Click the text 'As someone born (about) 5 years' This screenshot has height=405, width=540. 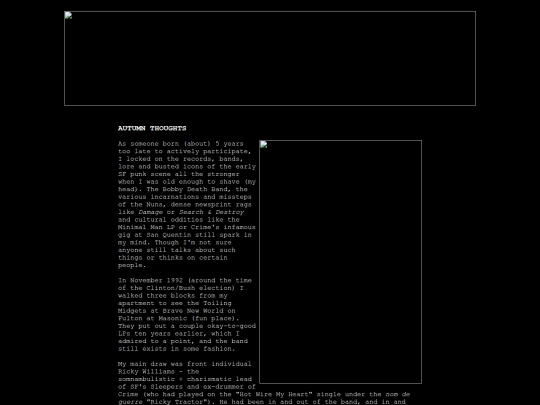coord(181,144)
